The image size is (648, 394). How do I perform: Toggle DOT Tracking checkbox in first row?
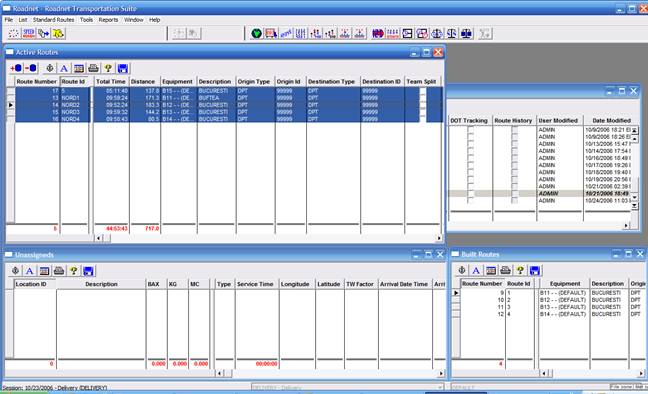(x=470, y=129)
